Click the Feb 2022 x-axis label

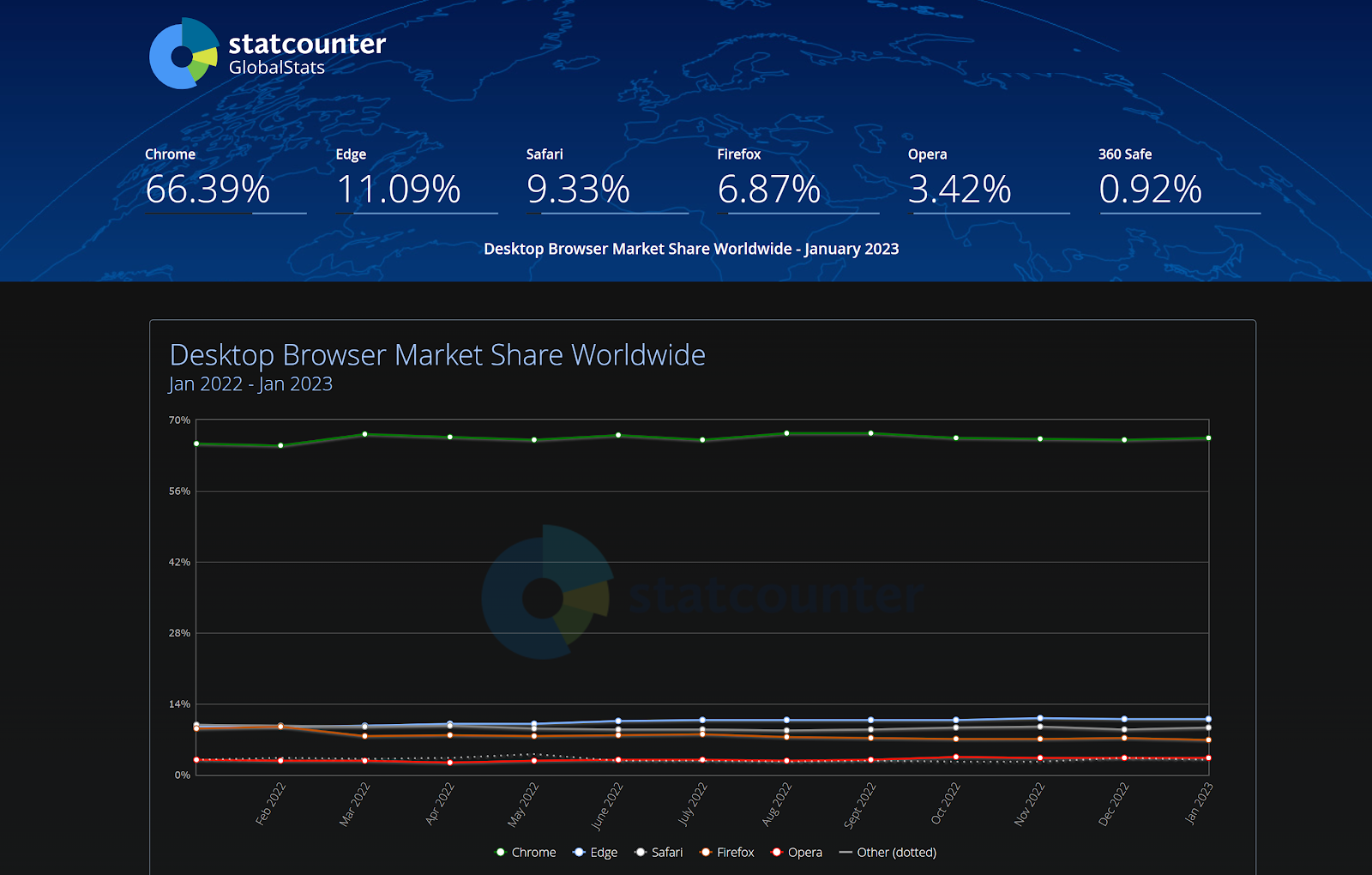tap(271, 804)
